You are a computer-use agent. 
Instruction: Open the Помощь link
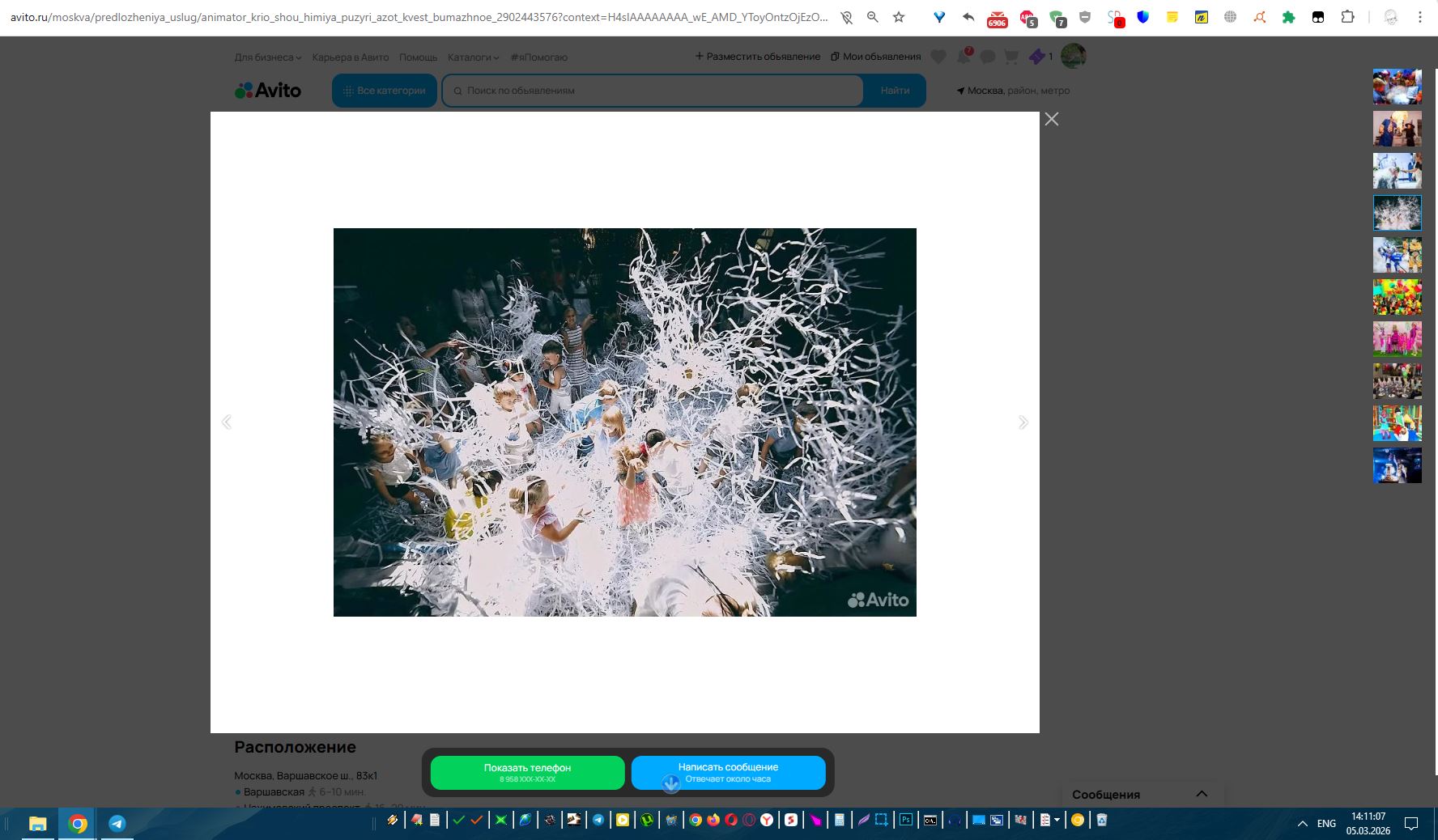point(418,57)
